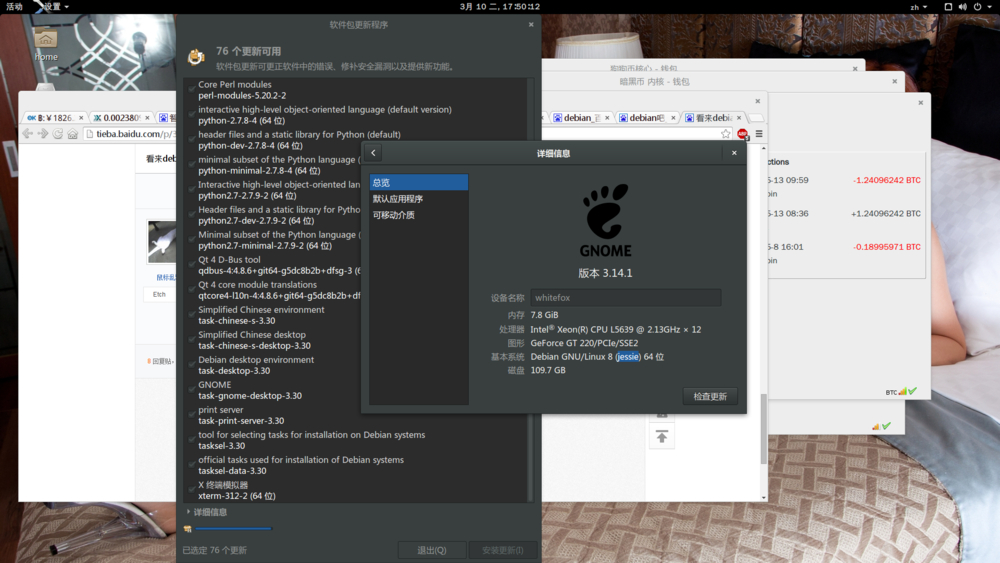Open the zh input source dropdown

918,7
